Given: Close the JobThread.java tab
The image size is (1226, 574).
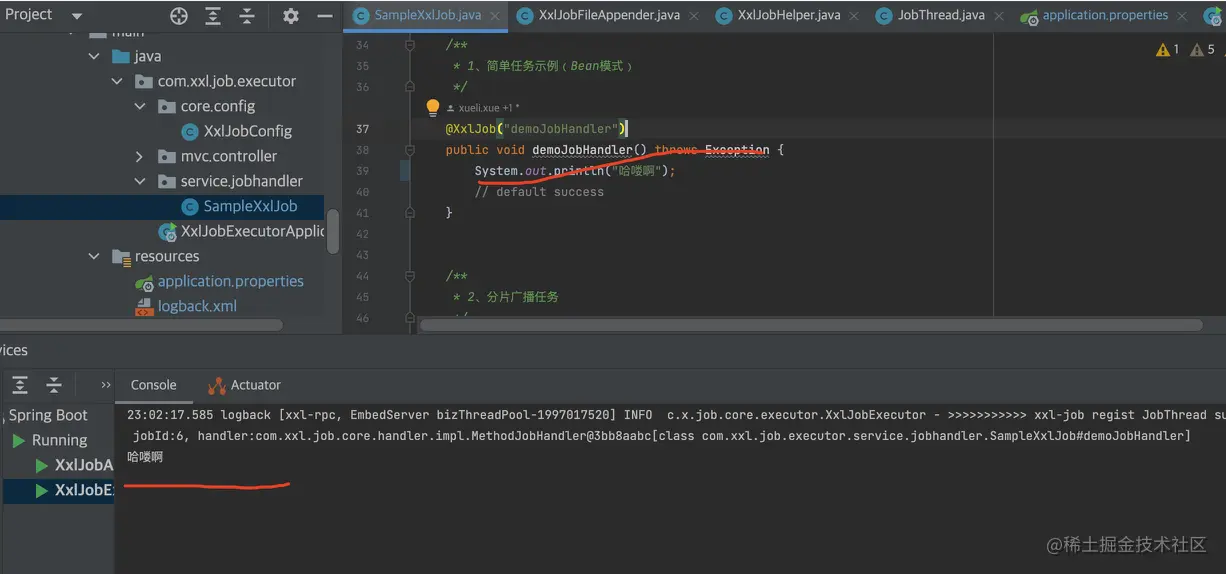Looking at the screenshot, I should pyautogui.click(x=1000, y=17).
